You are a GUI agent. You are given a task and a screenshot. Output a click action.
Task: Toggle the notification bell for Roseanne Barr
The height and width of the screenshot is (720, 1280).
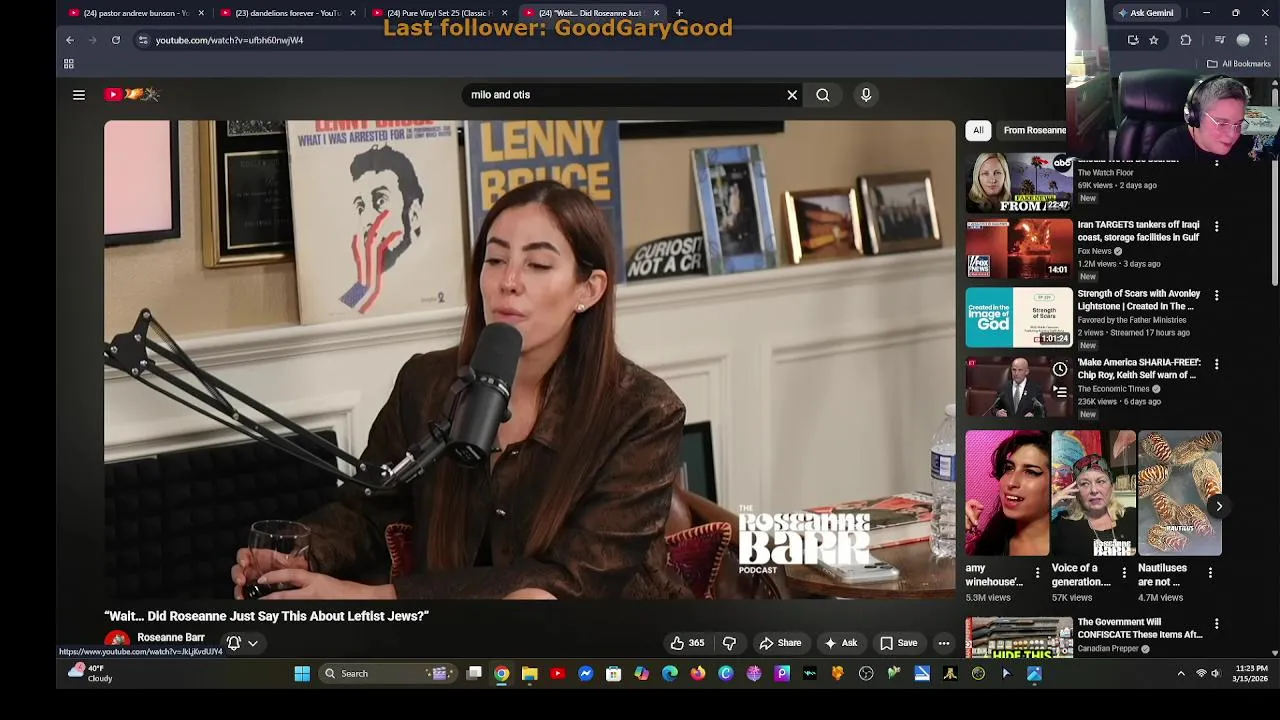(233, 643)
